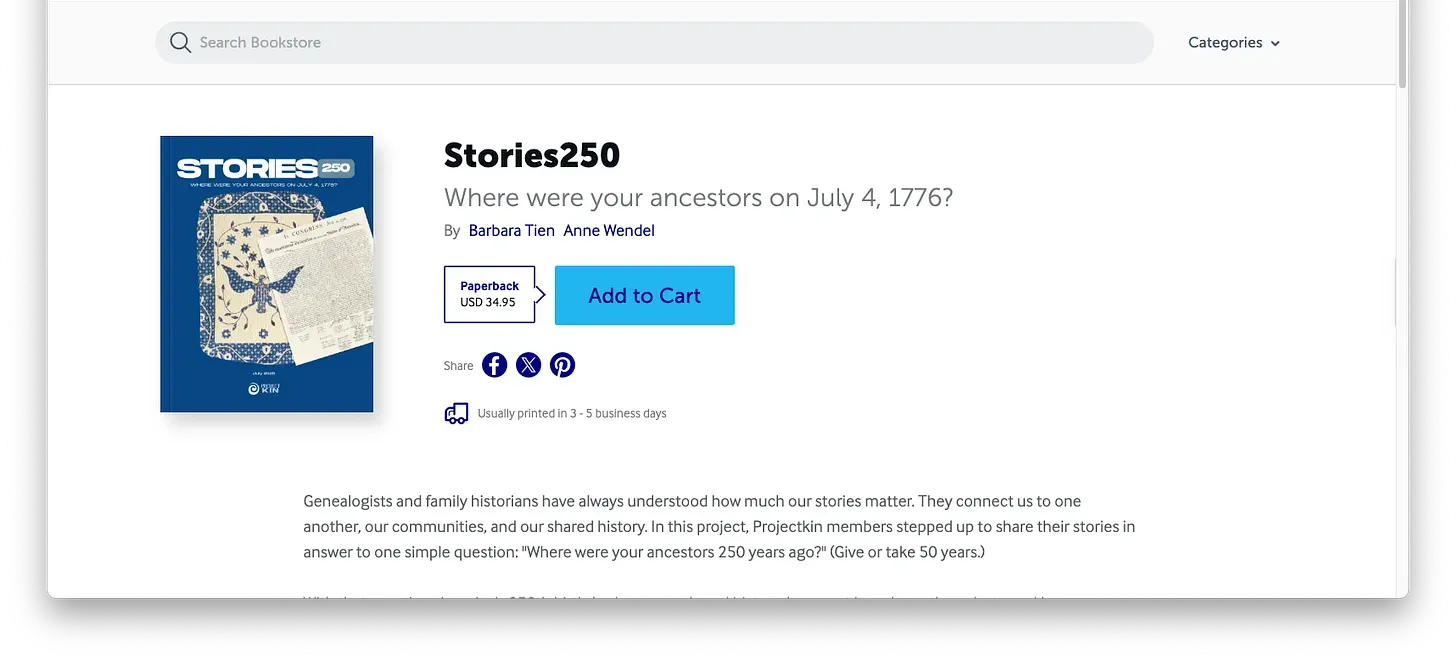Share the book on Facebook

point(495,365)
